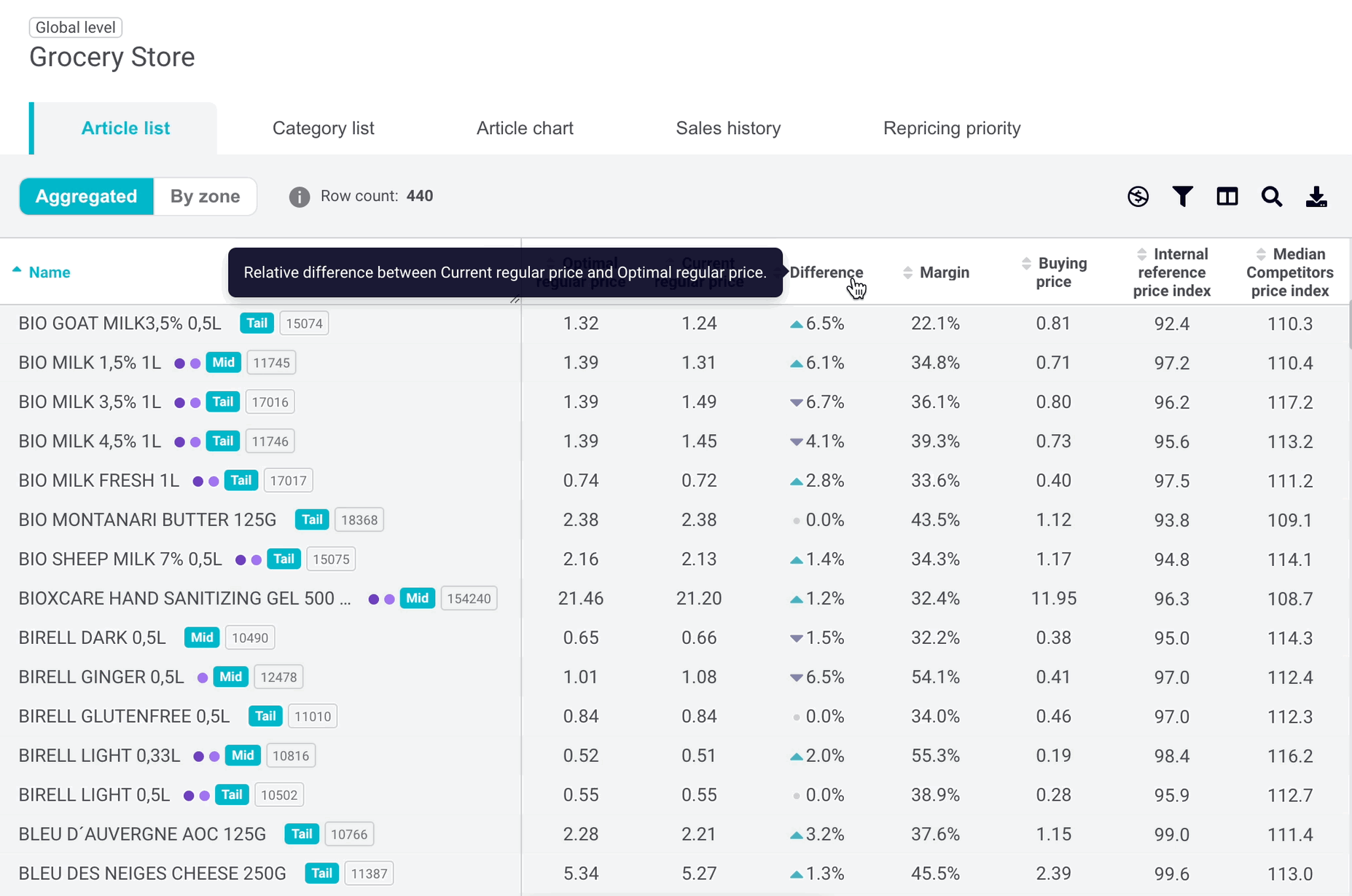
Task: Open BIO MILK 1,5% 1L article
Action: [90, 363]
